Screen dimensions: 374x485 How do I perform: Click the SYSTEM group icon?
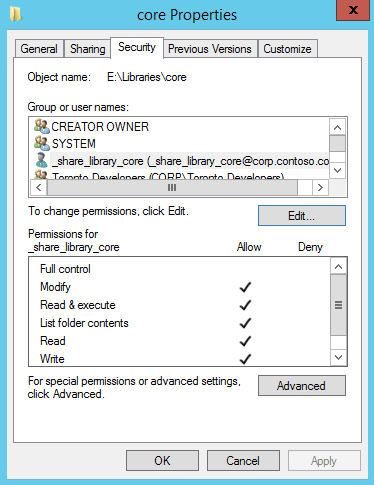(x=42, y=144)
